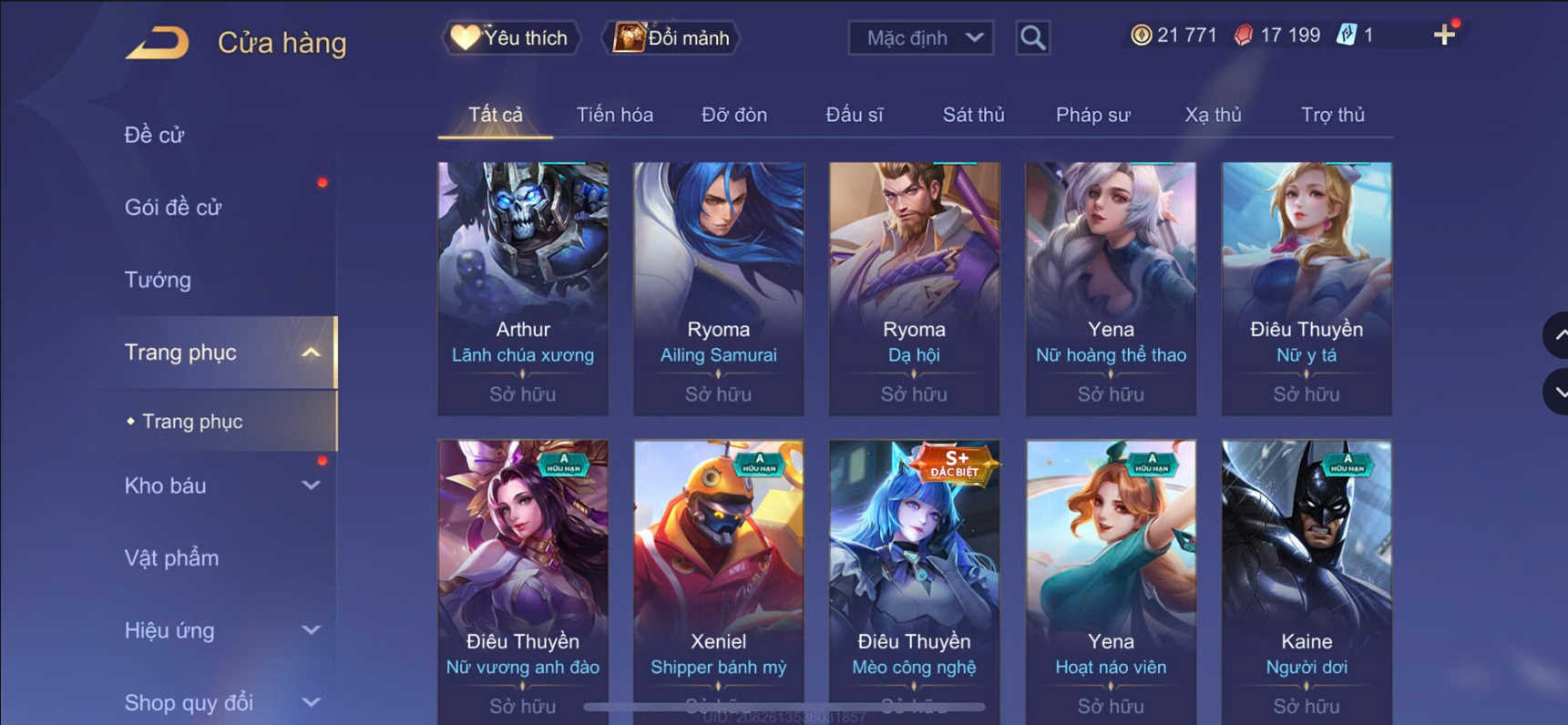This screenshot has height=725, width=1568.
Task: Open search with the magnifier icon
Action: pos(1032,38)
